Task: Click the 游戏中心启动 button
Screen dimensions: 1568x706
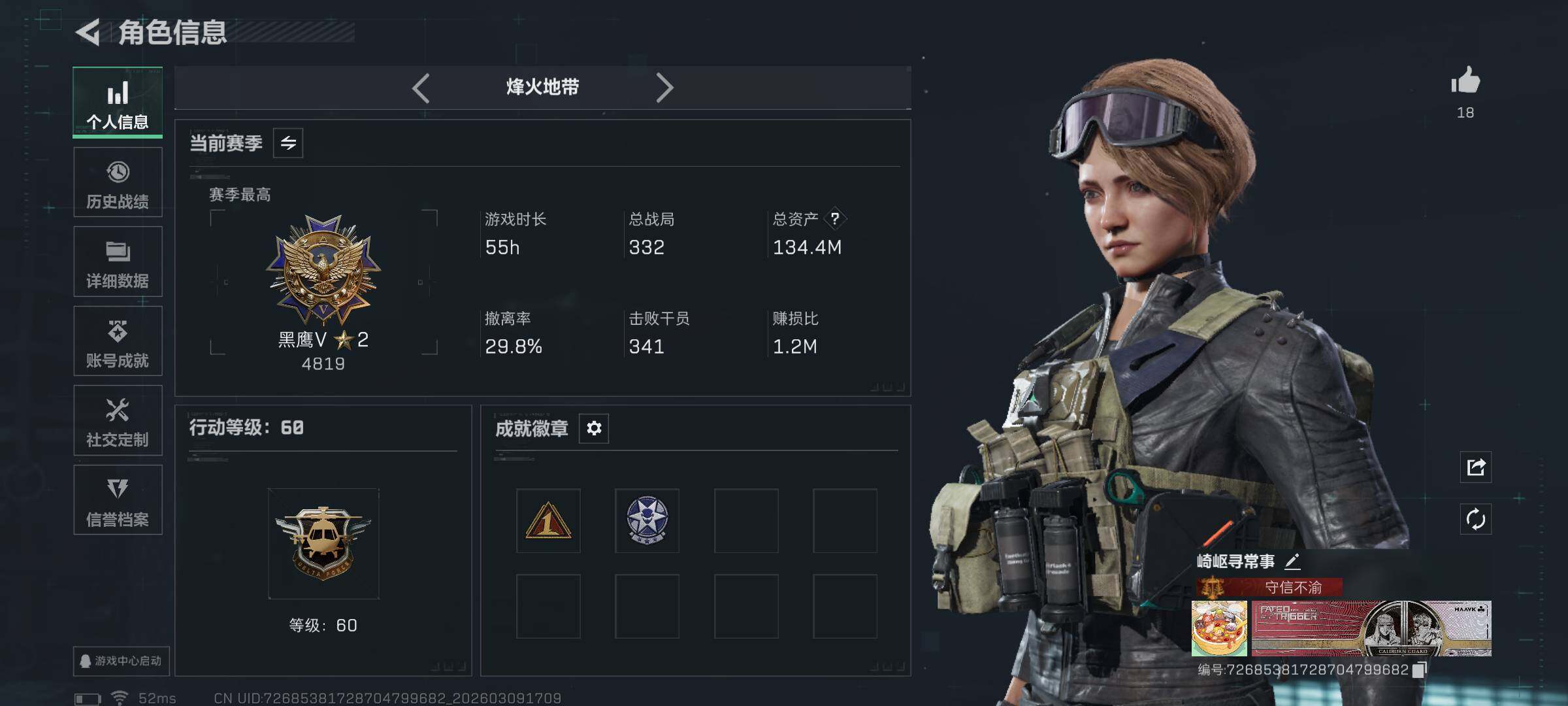Action: [x=121, y=661]
